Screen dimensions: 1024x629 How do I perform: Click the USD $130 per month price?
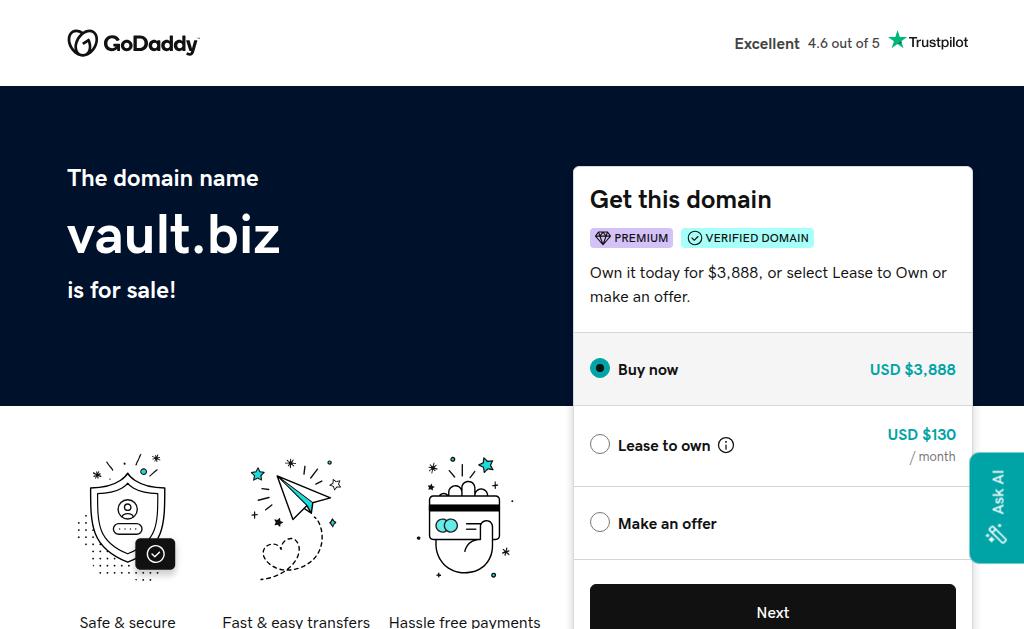pos(921,435)
